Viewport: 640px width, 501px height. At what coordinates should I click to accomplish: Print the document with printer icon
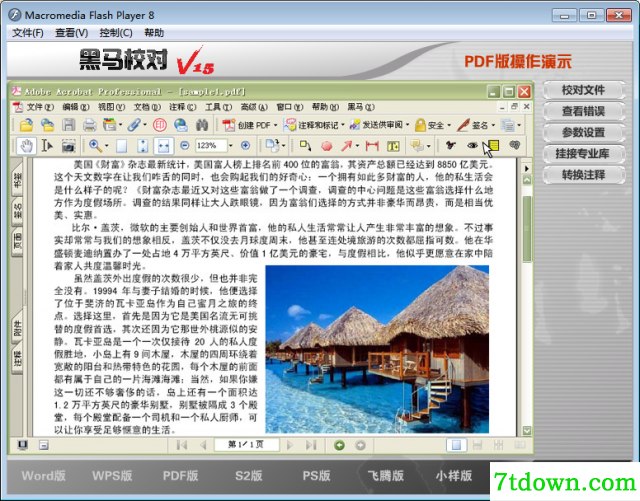click(89, 125)
